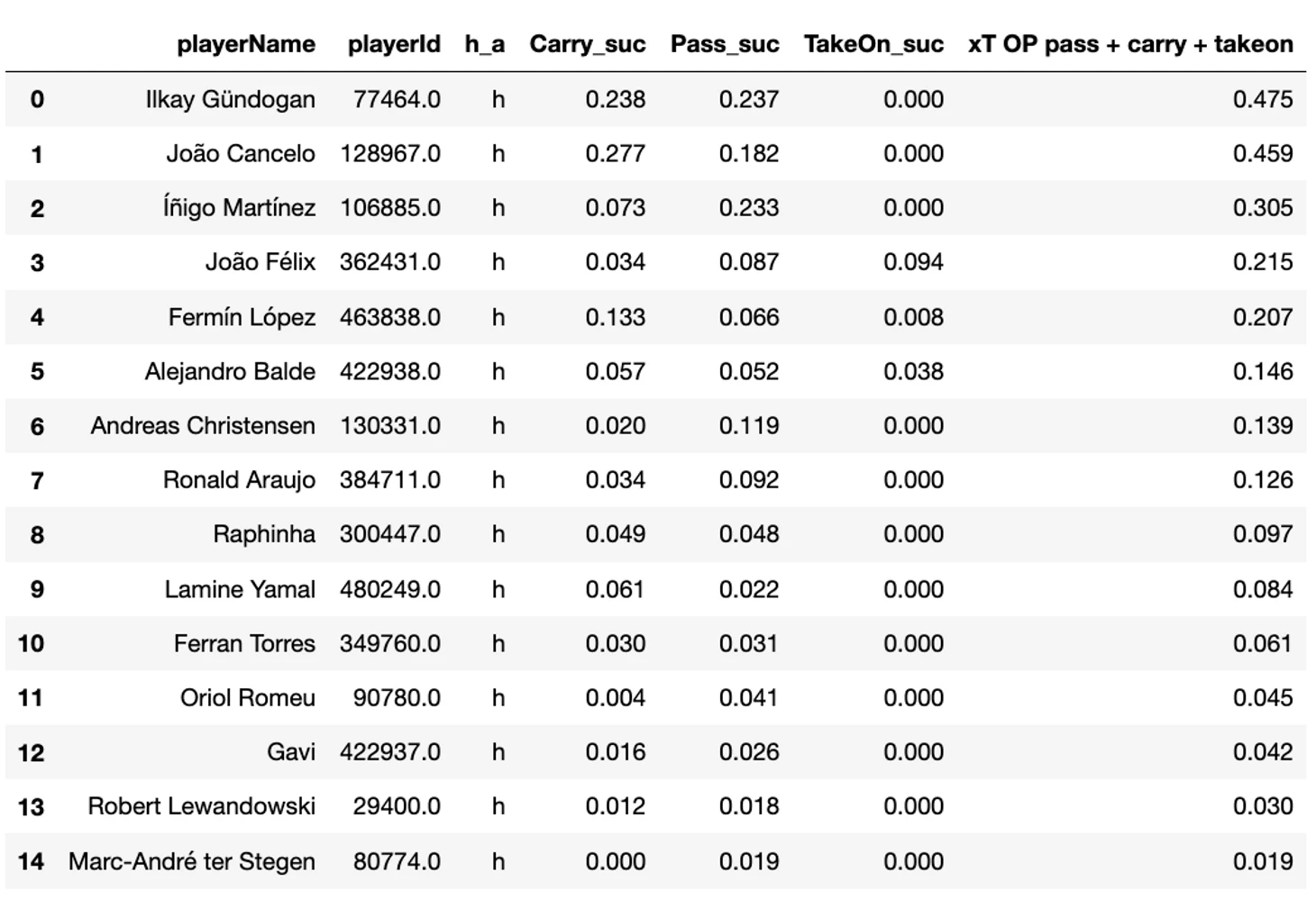
Task: Click the TakeOn_suc column header
Action: pyautogui.click(x=873, y=44)
